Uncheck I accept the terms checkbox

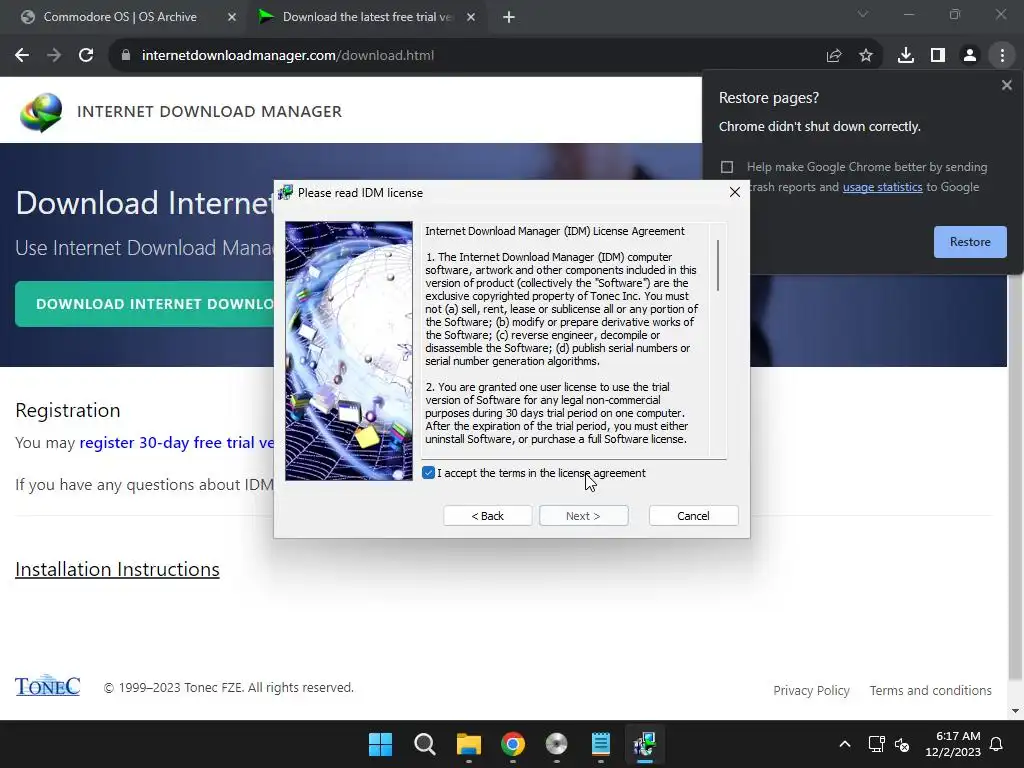coord(428,473)
